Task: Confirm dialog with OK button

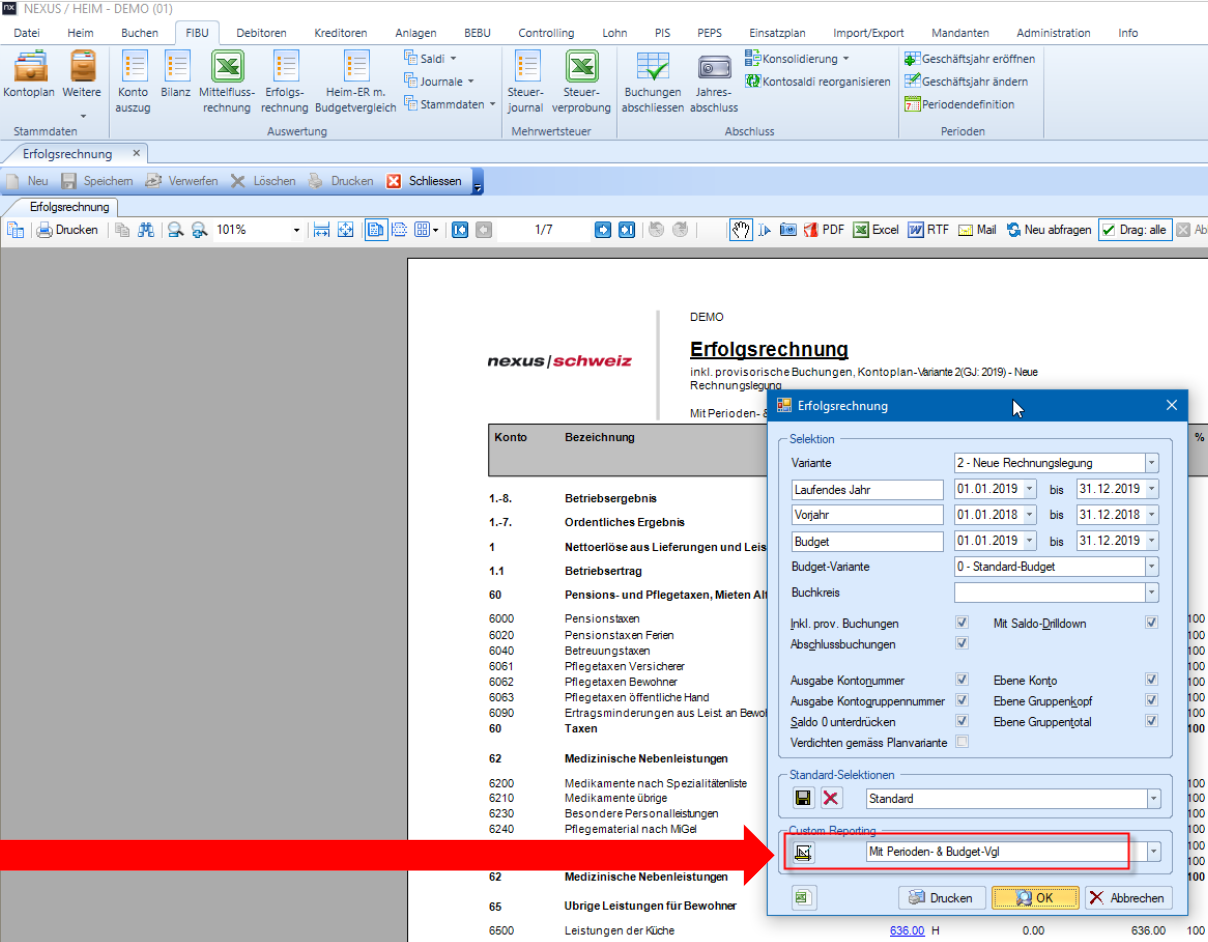Action: pyautogui.click(x=1035, y=898)
